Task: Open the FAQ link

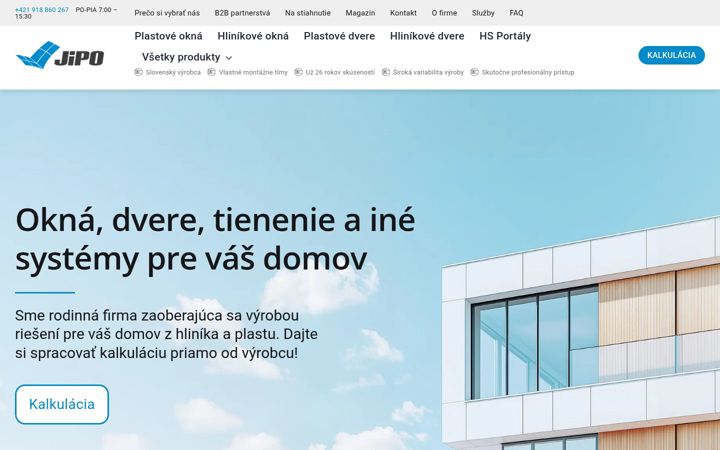Action: tap(516, 13)
